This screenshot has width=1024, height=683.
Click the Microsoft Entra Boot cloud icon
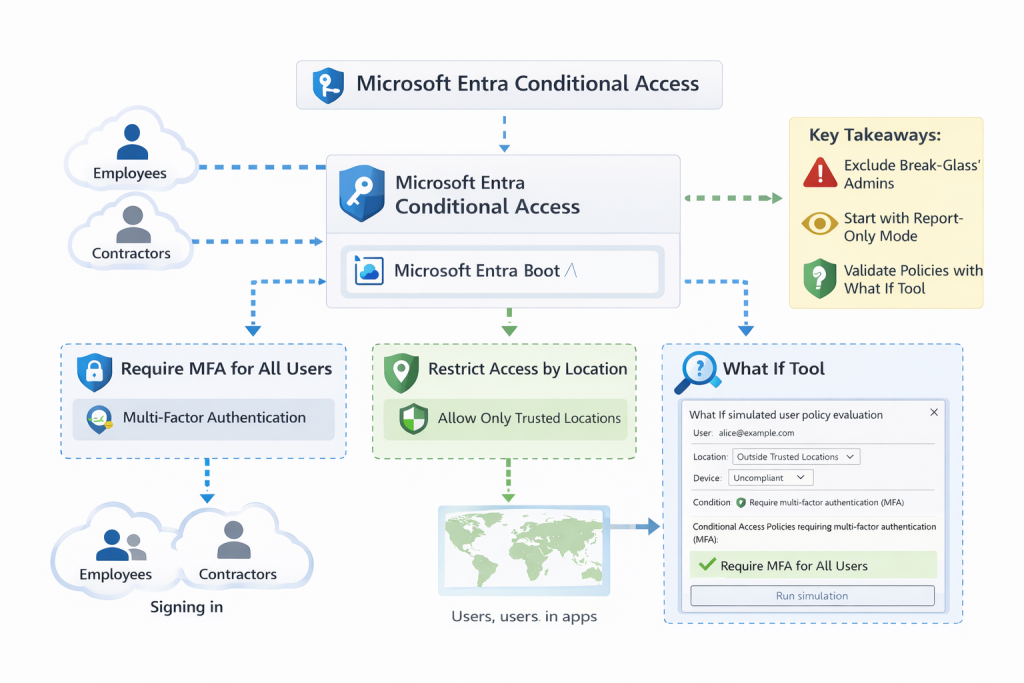coord(369,271)
